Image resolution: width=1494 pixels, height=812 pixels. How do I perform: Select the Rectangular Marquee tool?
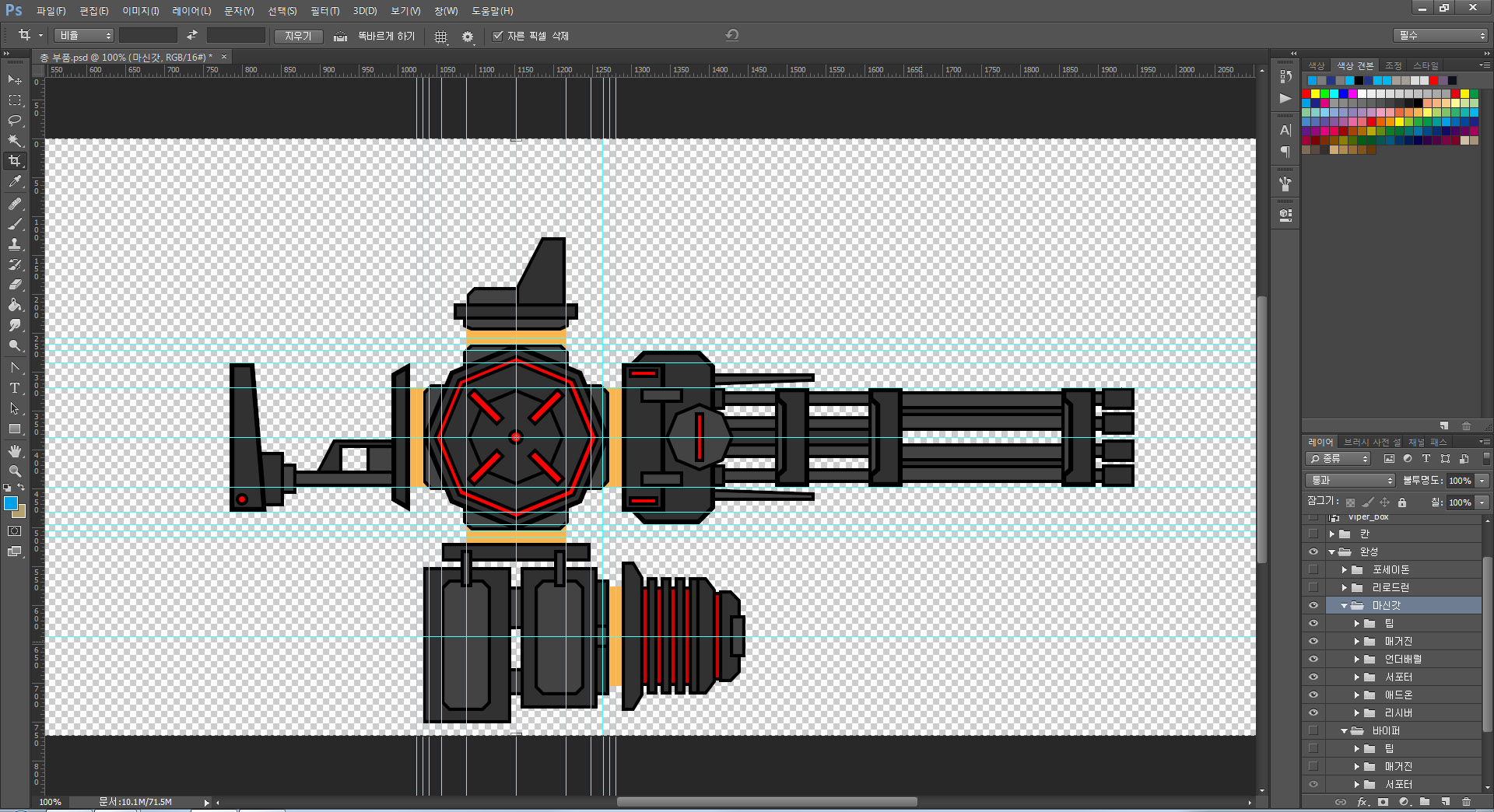(x=15, y=100)
